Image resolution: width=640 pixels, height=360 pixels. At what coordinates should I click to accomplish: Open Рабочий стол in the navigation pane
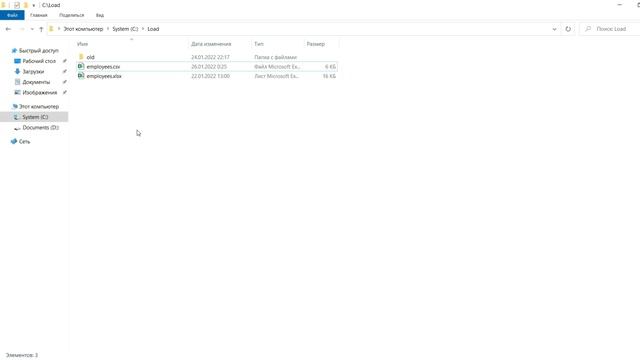[39, 61]
